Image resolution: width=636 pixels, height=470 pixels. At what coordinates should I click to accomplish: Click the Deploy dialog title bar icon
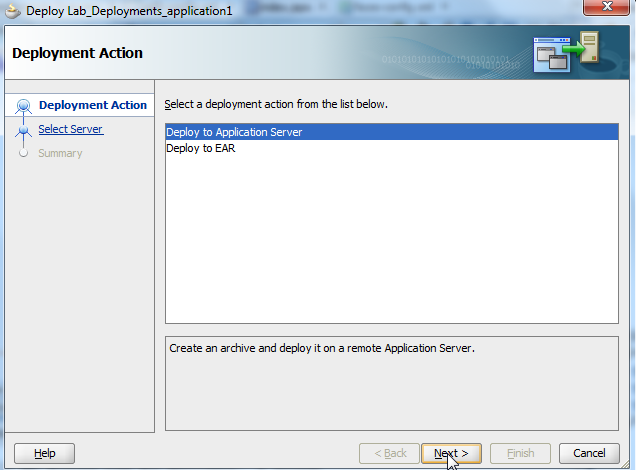pyautogui.click(x=13, y=10)
